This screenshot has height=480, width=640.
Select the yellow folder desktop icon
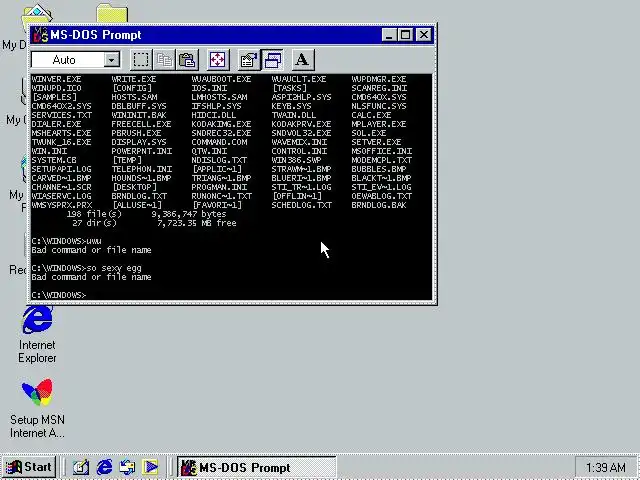point(112,13)
